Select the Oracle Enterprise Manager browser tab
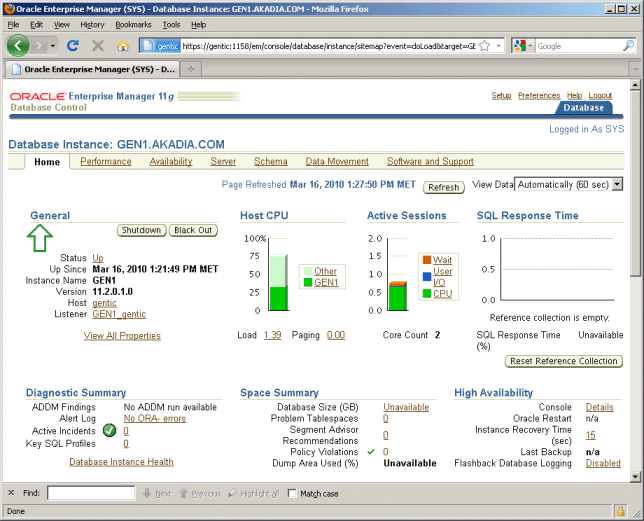The image size is (644, 521). (94, 69)
